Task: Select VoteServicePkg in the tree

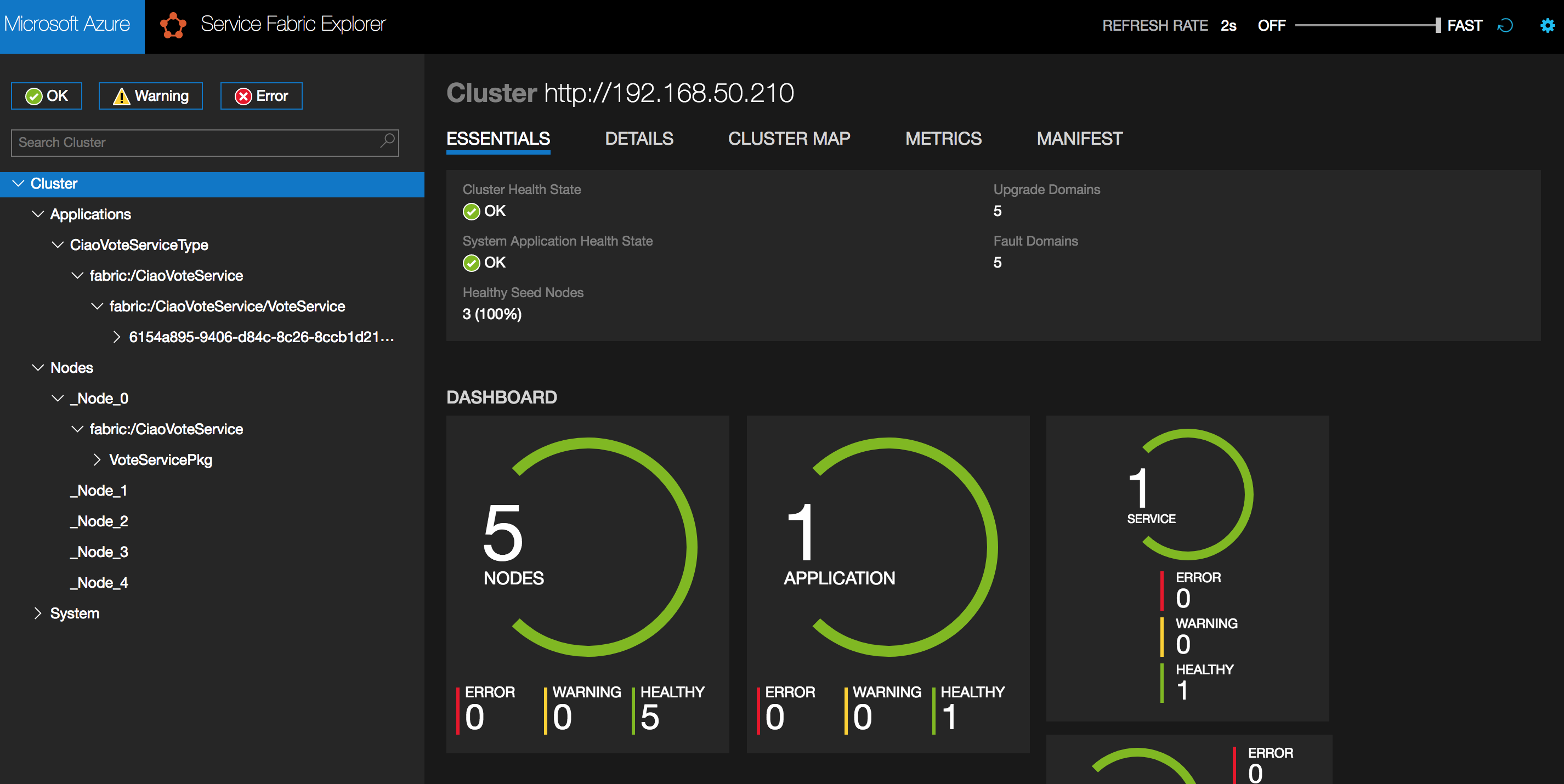Action: pyautogui.click(x=160, y=459)
